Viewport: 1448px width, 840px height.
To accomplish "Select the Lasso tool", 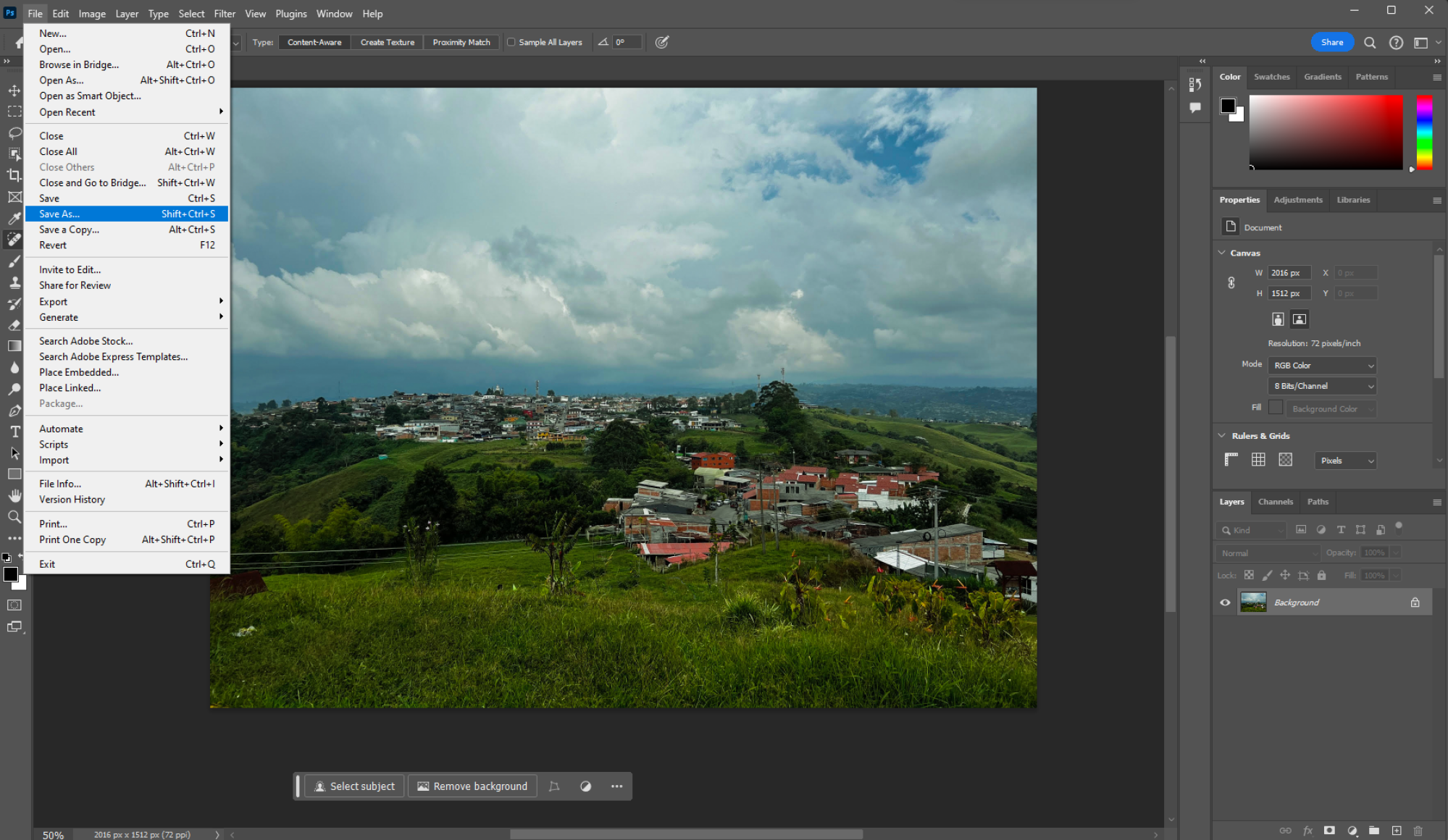I will (x=14, y=133).
